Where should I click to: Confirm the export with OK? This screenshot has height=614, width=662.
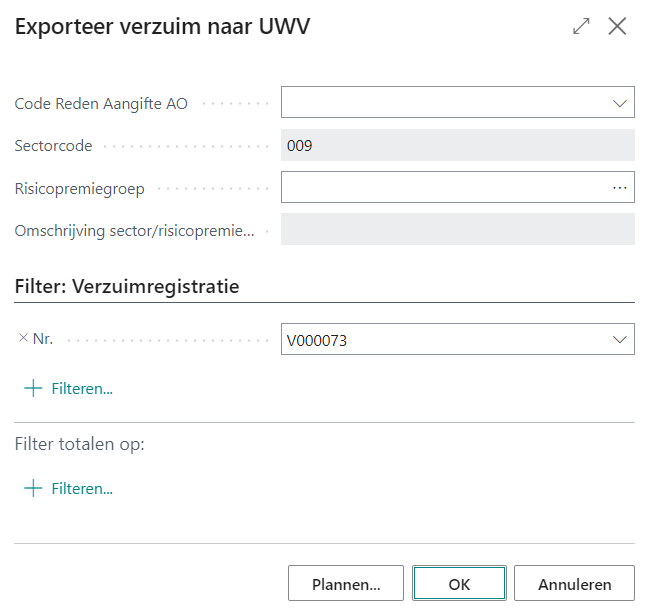click(x=460, y=584)
